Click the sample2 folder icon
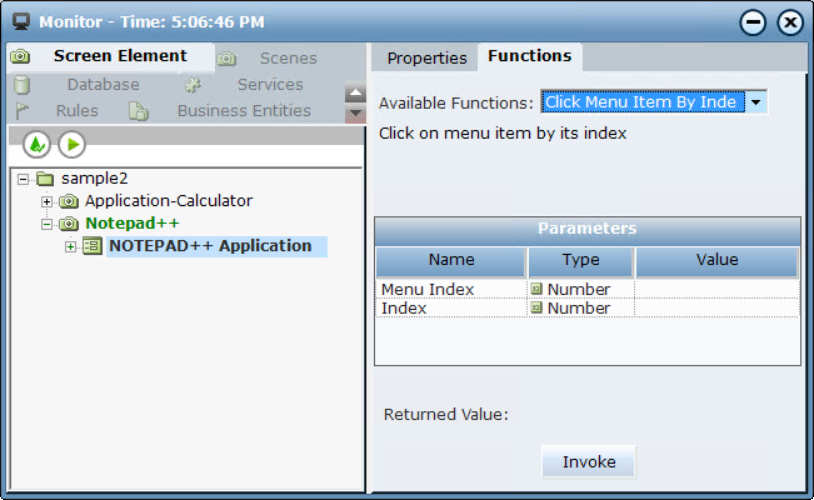Viewport: 814px width, 500px height. [x=45, y=179]
